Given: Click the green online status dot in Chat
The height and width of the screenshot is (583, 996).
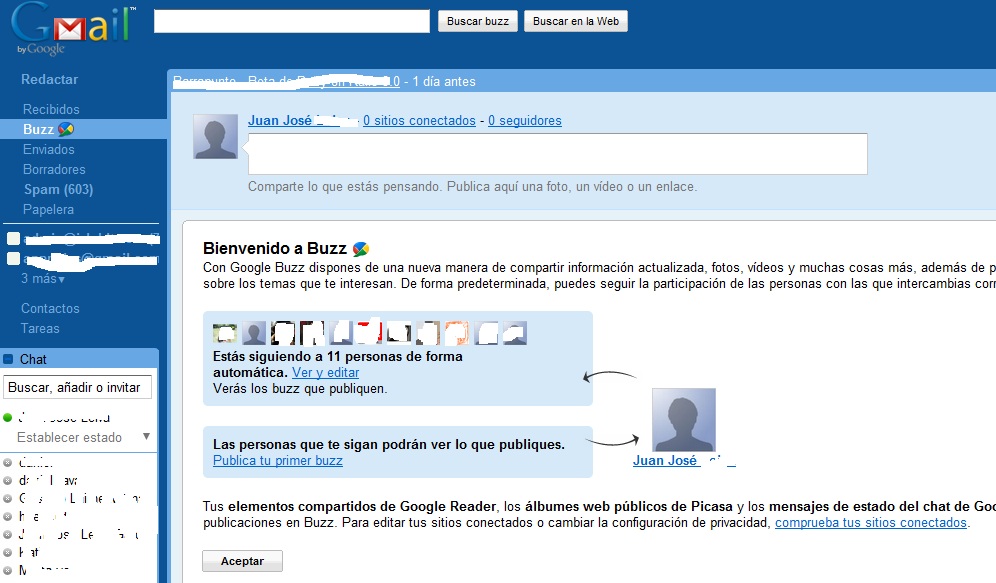Looking at the screenshot, I should (x=8, y=417).
